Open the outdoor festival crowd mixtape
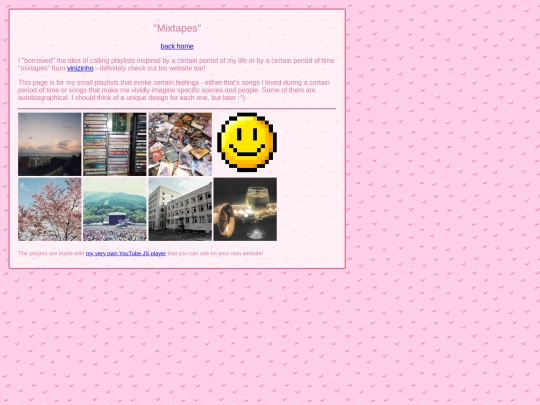The height and width of the screenshot is (405, 540). 115,209
